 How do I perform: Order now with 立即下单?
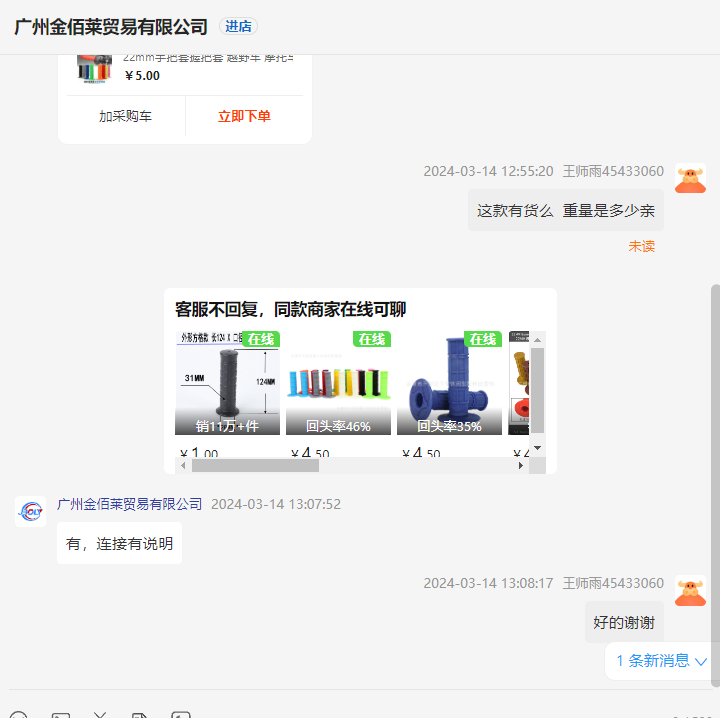tap(244, 116)
